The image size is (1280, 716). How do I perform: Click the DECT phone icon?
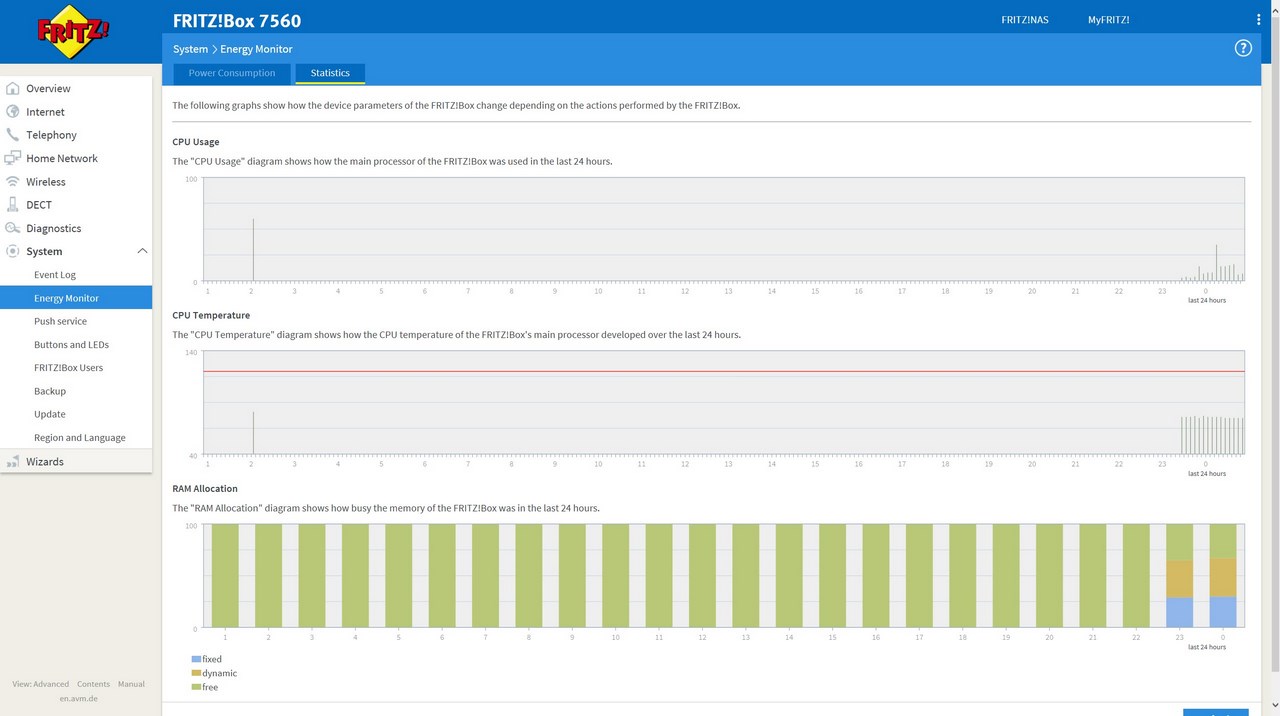point(13,205)
